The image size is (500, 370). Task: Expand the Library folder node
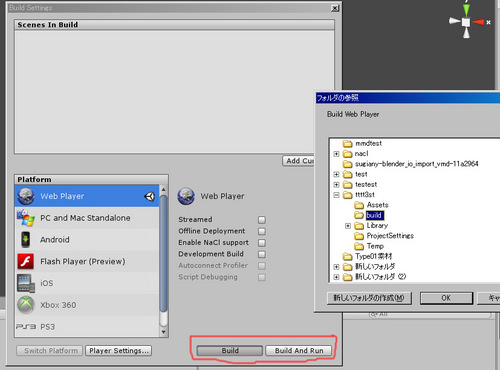[348, 226]
